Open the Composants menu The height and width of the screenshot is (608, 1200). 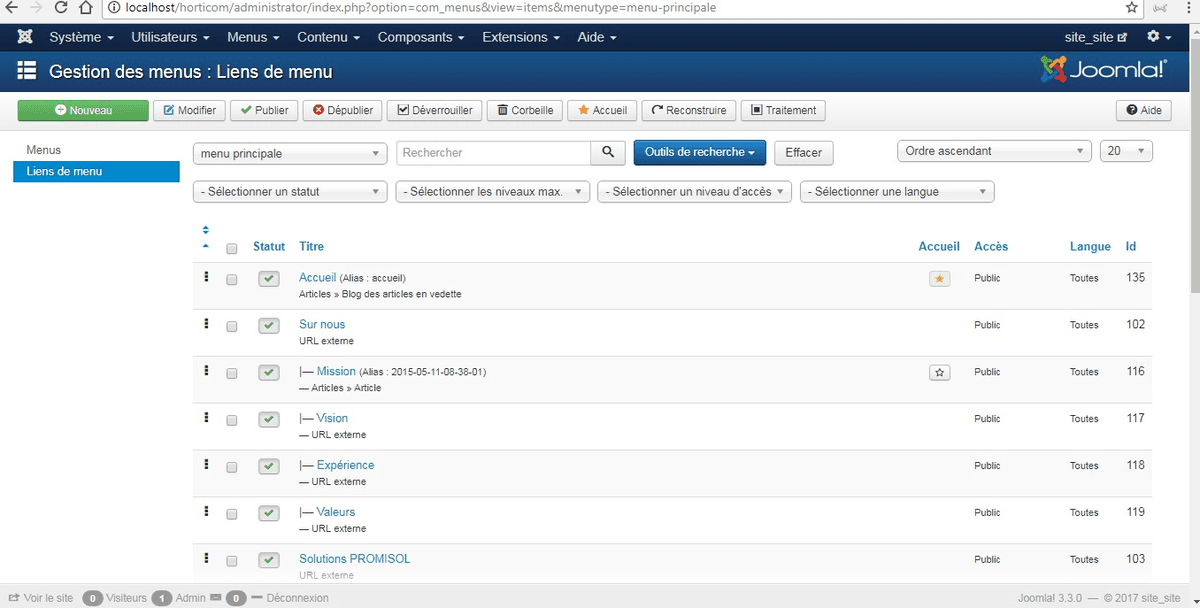tap(421, 37)
